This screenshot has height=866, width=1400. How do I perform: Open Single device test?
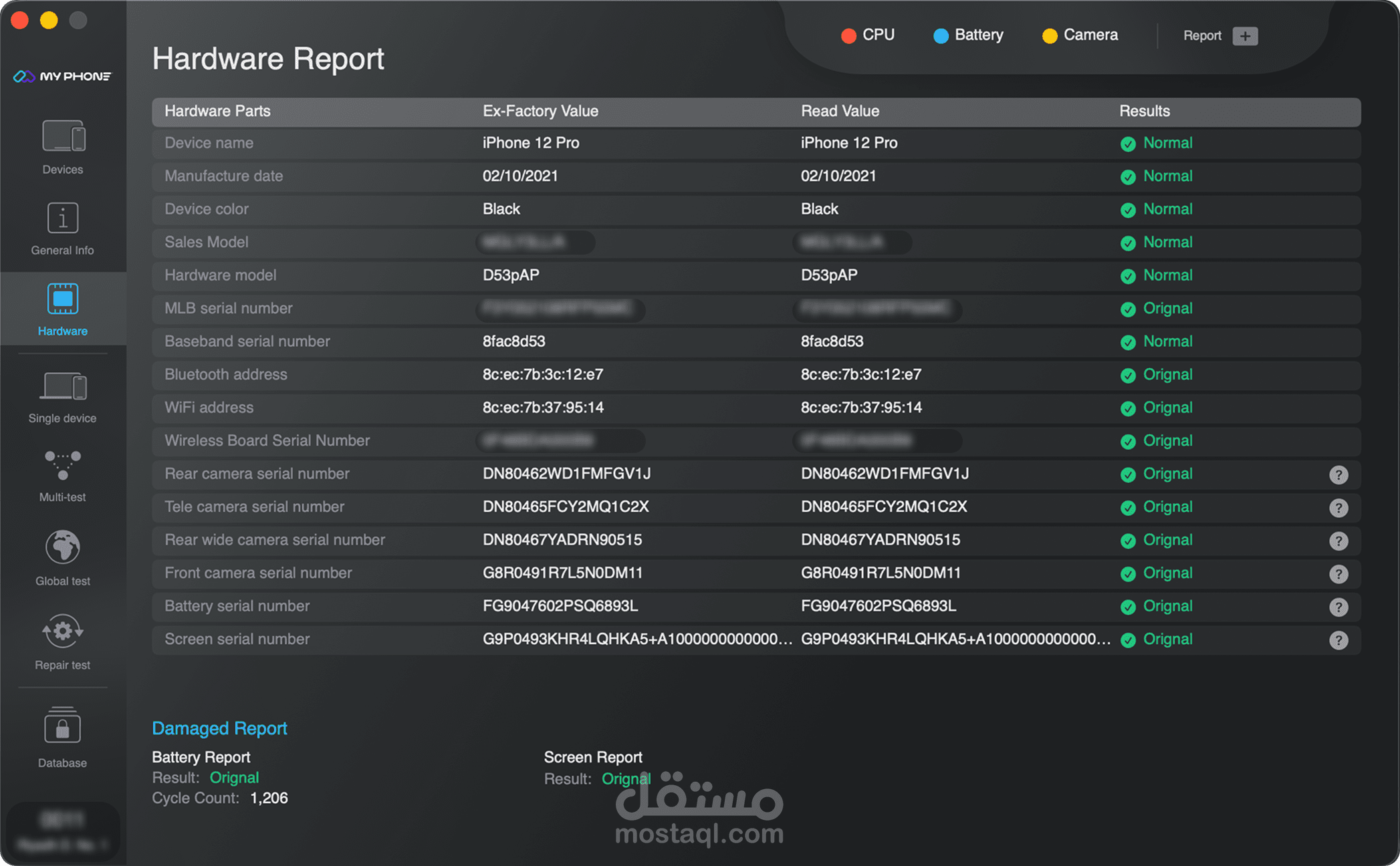(x=63, y=398)
